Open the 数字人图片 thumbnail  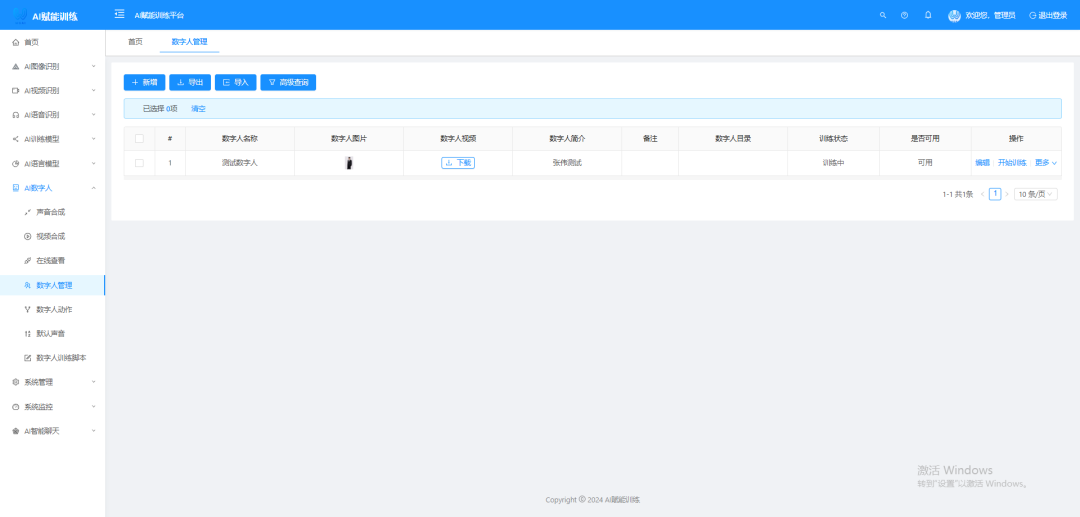pos(349,163)
